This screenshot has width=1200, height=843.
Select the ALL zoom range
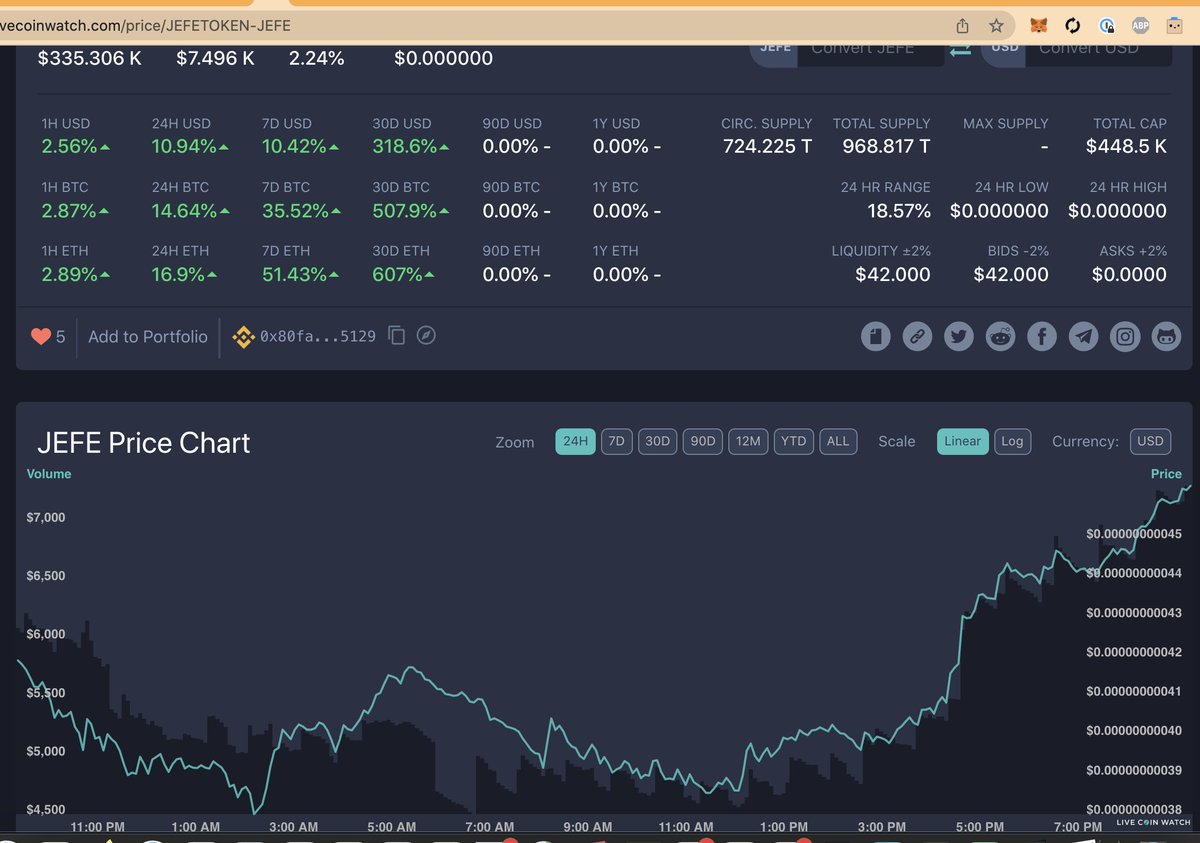click(x=838, y=441)
